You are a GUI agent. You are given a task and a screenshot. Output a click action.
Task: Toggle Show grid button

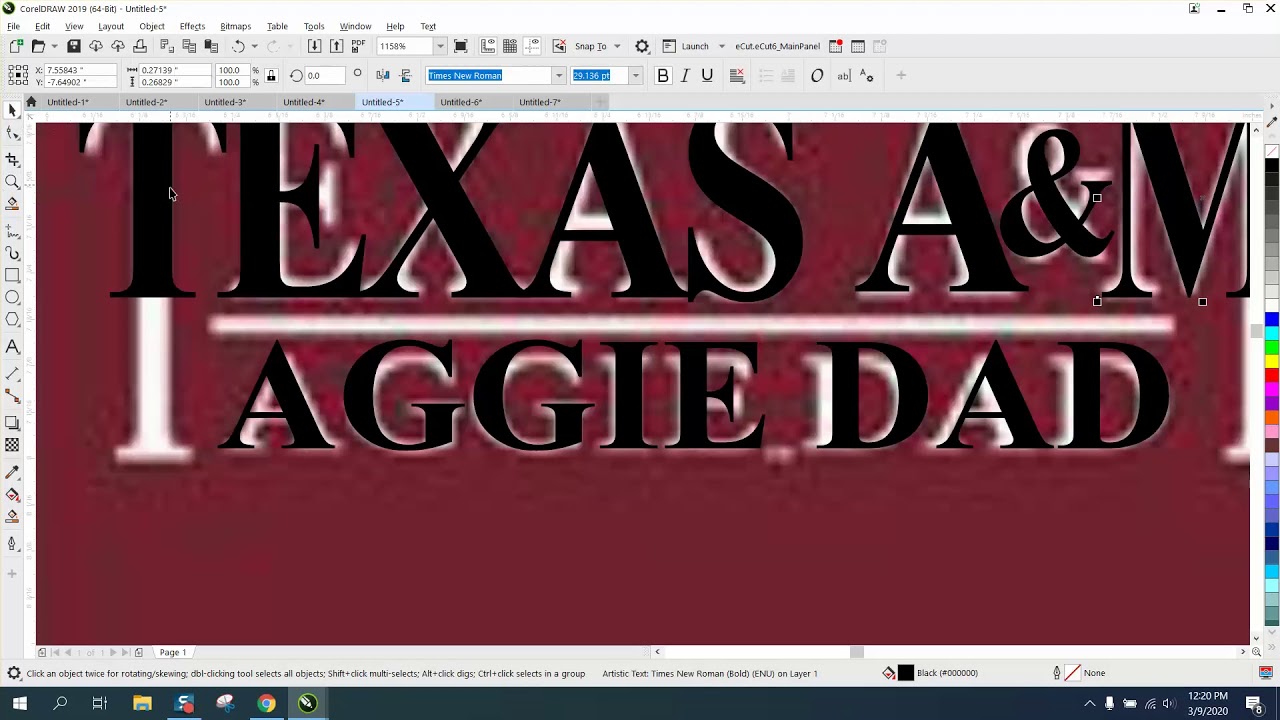[x=510, y=46]
